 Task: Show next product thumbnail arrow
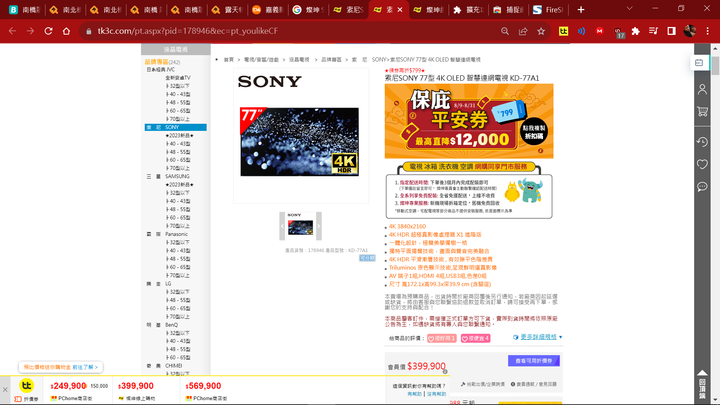(319, 226)
